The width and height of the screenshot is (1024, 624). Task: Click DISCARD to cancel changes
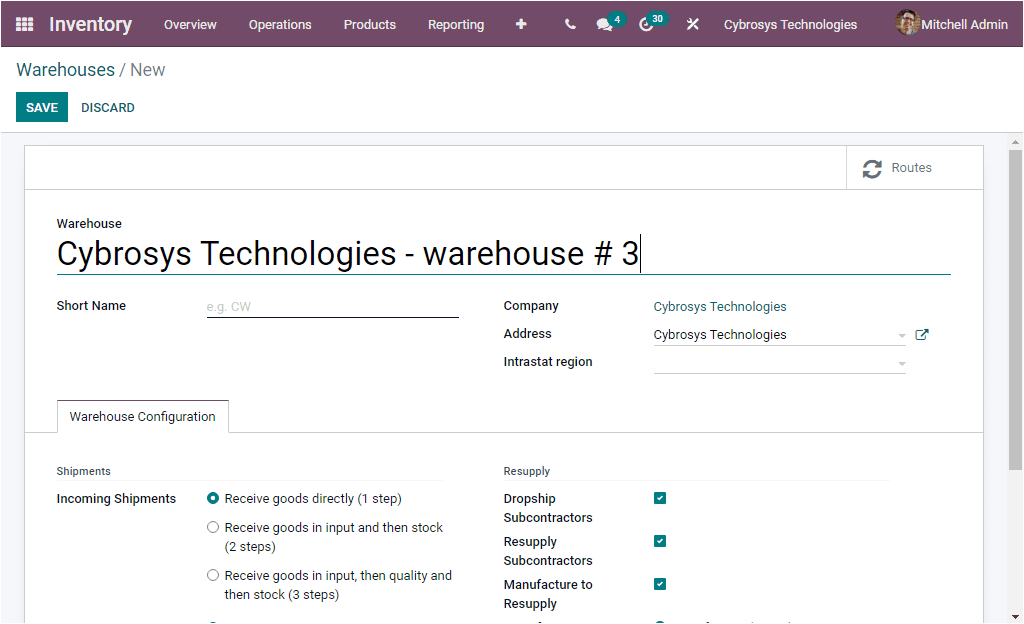coord(107,107)
